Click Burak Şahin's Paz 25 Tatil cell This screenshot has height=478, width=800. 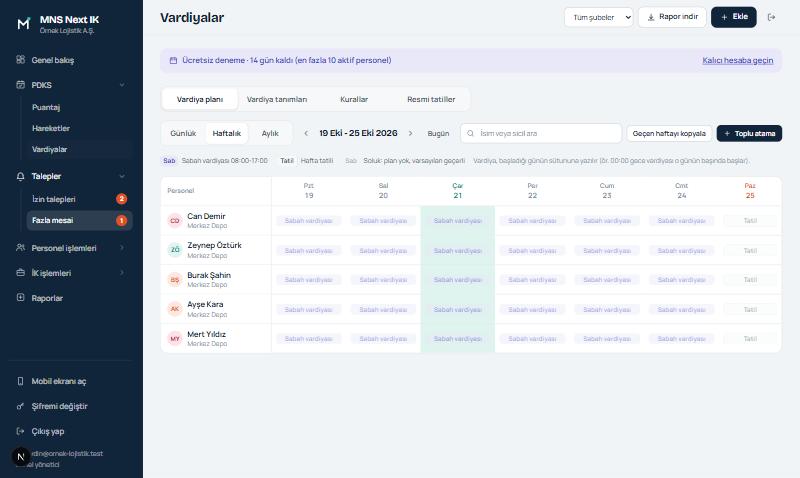[x=750, y=280]
